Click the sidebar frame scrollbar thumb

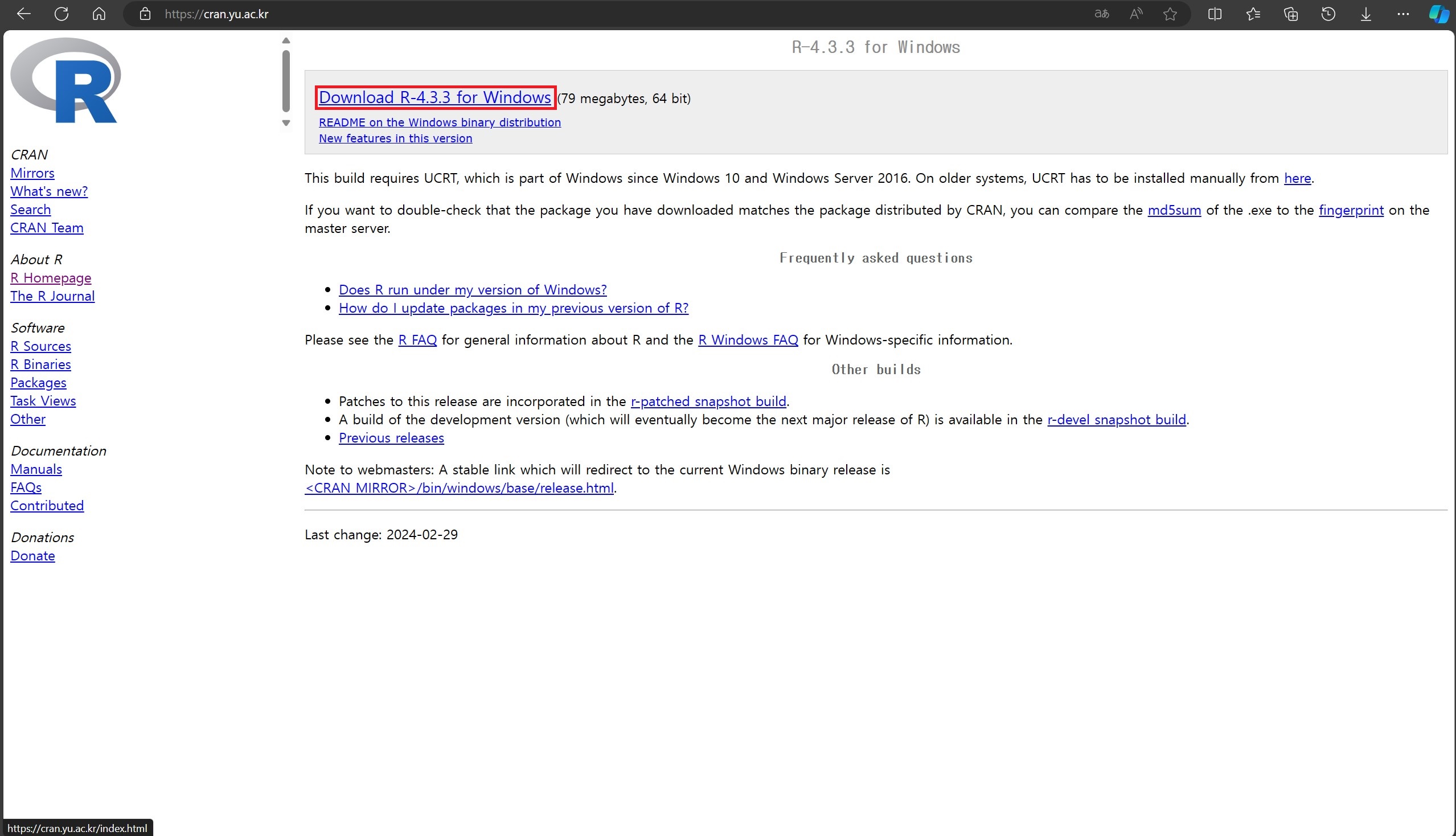[x=286, y=80]
